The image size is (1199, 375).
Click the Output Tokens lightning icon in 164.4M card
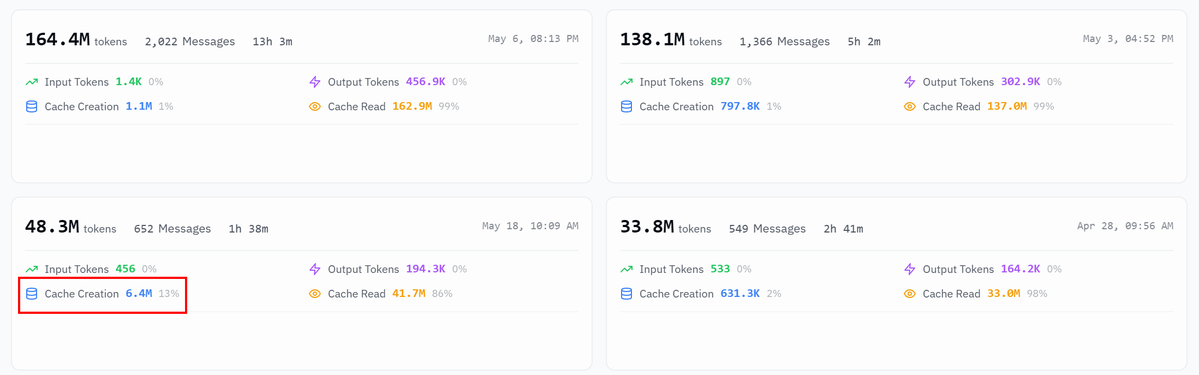pos(315,82)
